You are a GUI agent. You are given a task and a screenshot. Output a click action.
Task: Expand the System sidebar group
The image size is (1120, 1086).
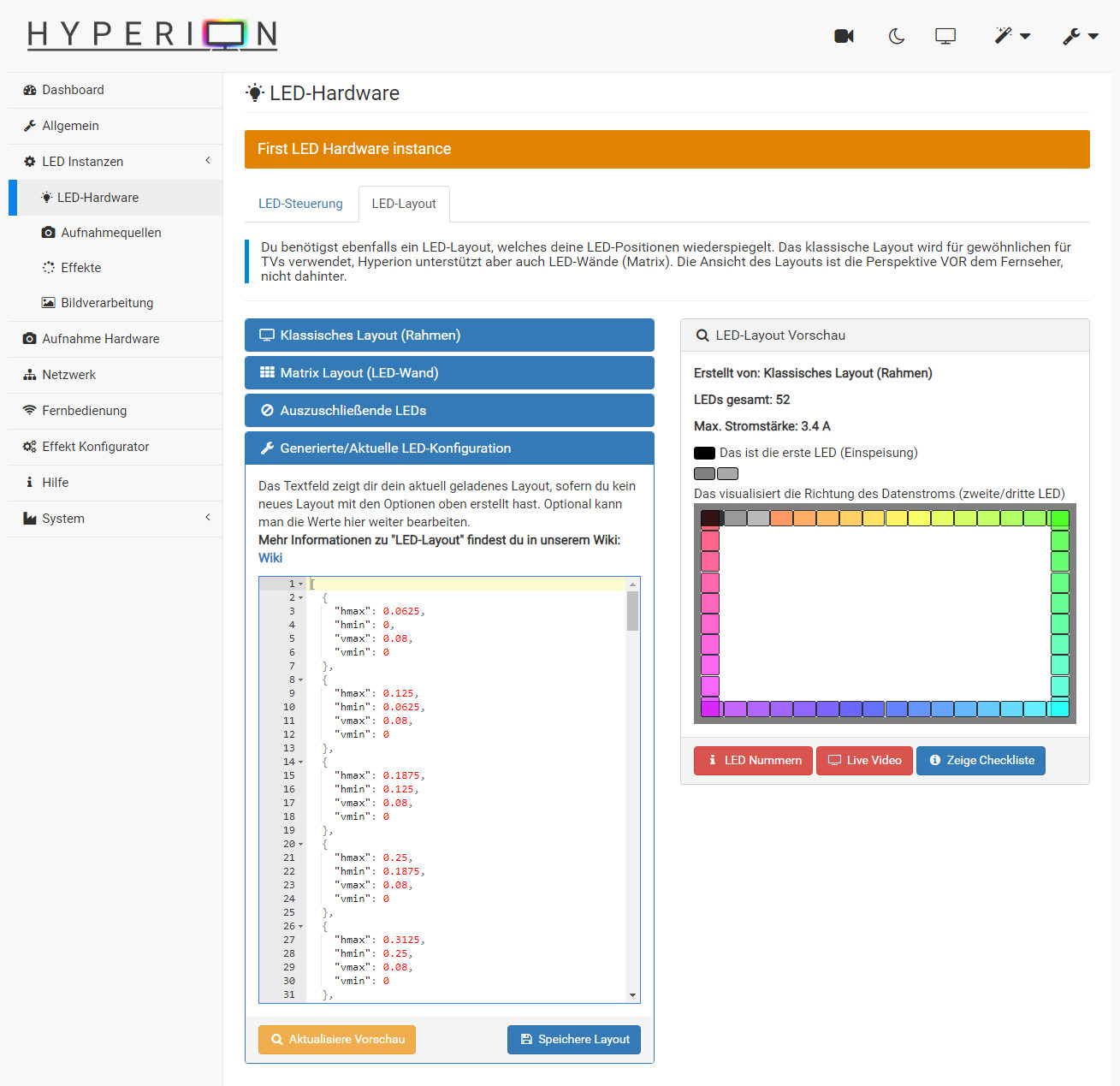[x=116, y=519]
